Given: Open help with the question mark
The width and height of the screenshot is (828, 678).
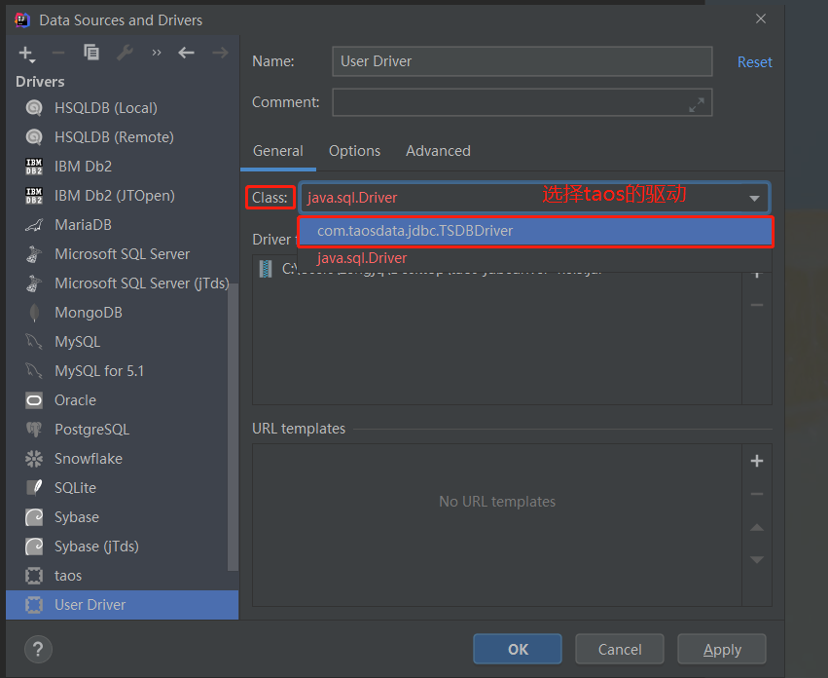Looking at the screenshot, I should [x=38, y=649].
